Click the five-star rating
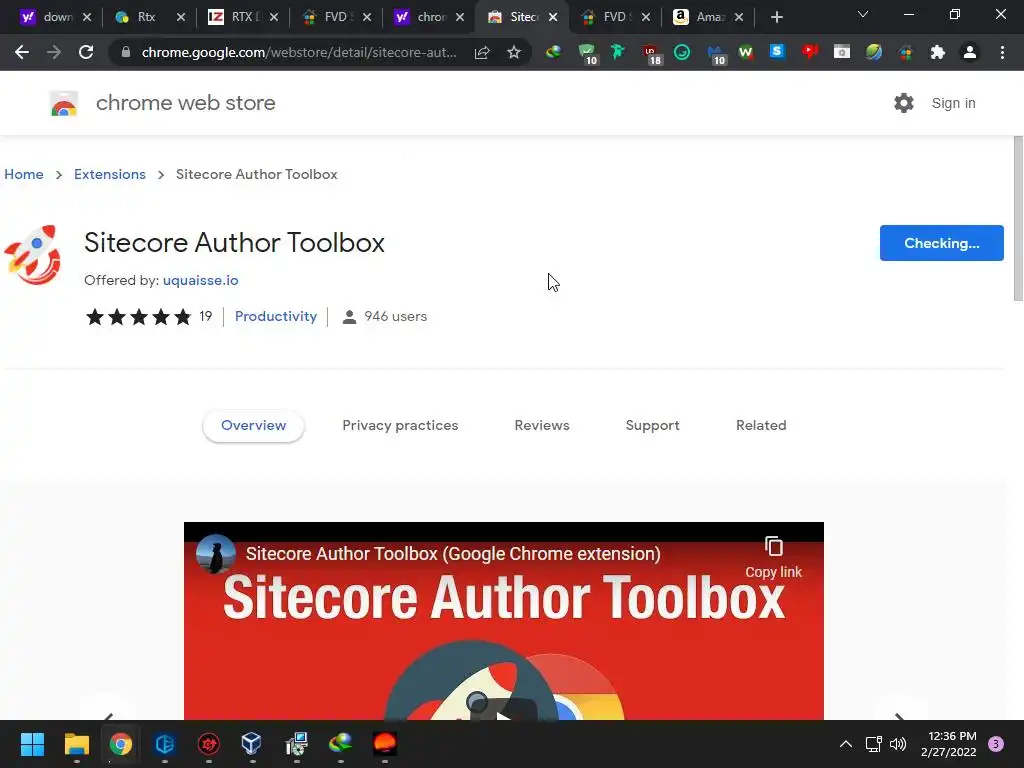The height and width of the screenshot is (768, 1024). [138, 317]
